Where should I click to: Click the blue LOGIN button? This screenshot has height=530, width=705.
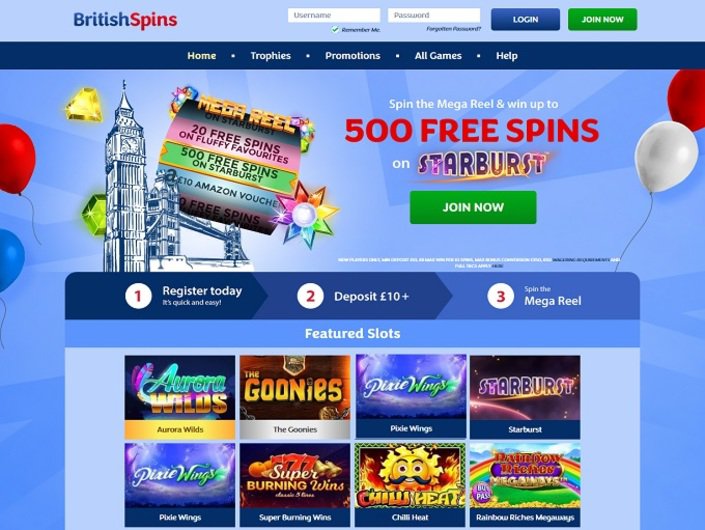(x=525, y=19)
